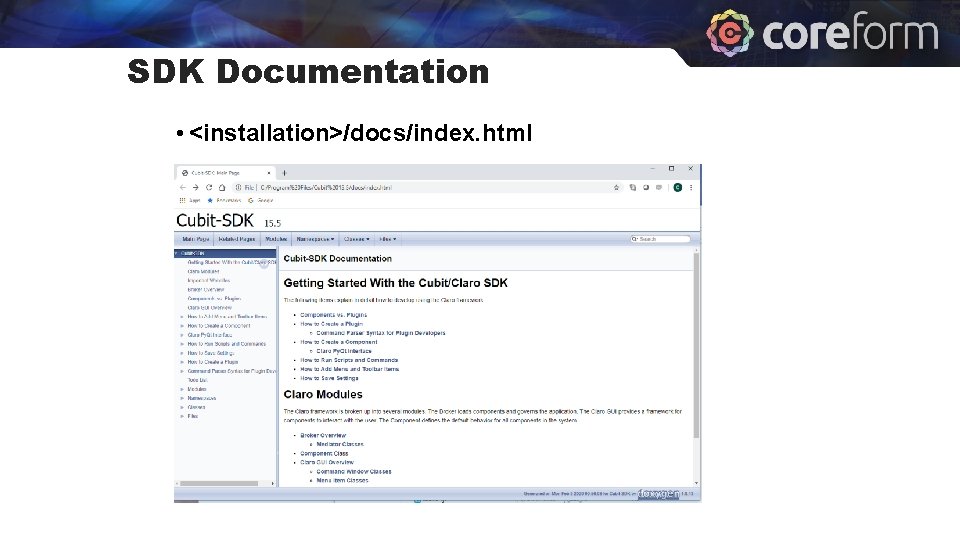Open Components vs. Plugins link in content

334,315
